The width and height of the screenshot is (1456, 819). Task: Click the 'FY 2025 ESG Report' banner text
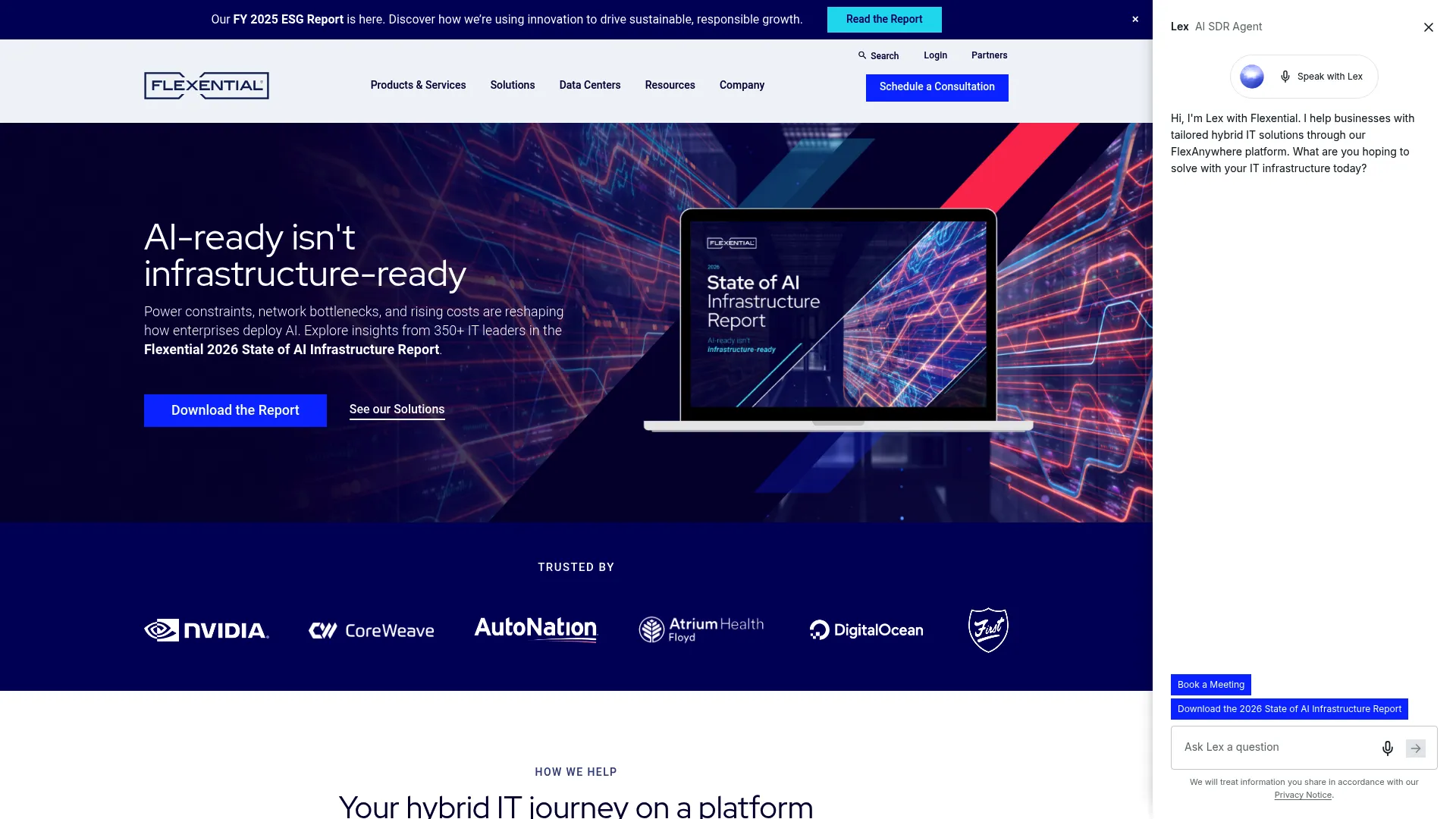tap(288, 20)
